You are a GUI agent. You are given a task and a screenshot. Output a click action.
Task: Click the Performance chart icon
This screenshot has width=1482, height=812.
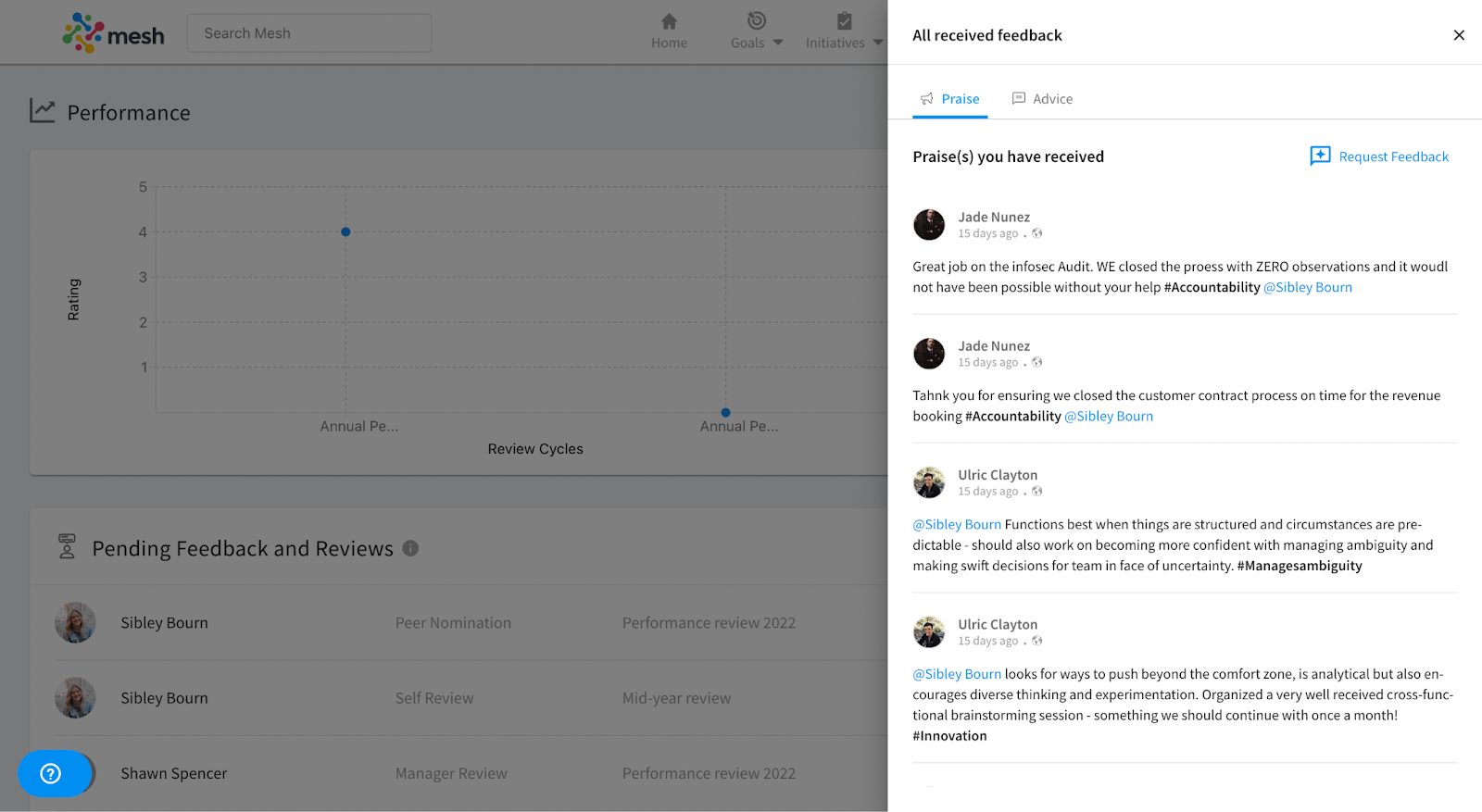43,111
